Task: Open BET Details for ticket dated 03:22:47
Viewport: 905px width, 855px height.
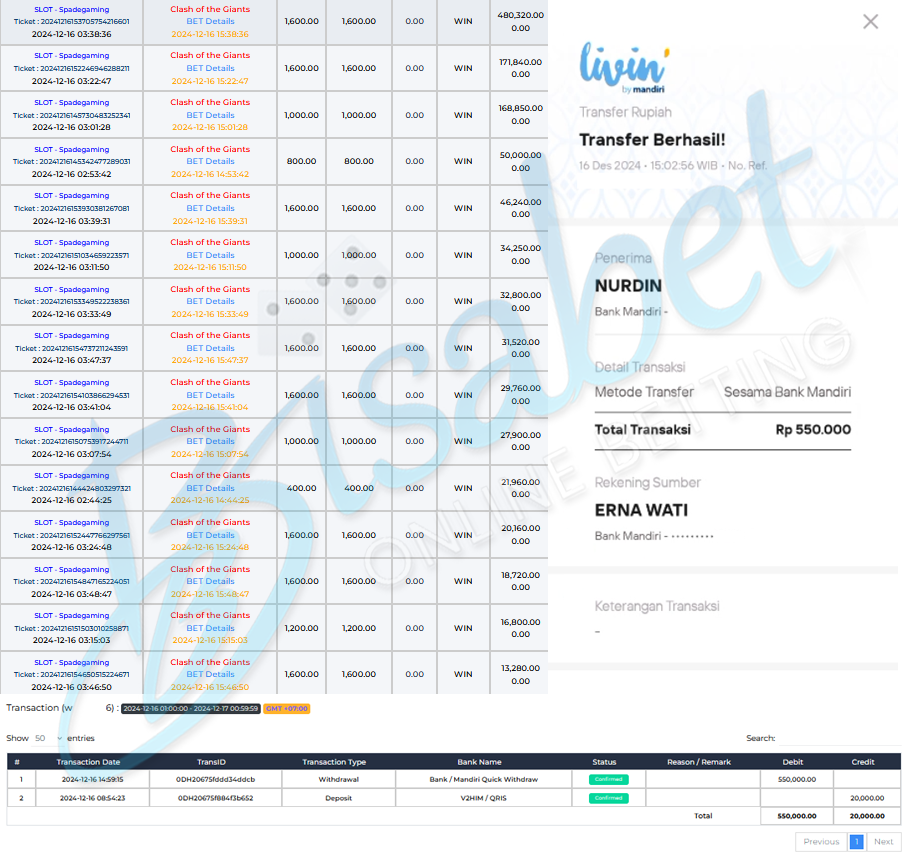Action: pyautogui.click(x=210, y=68)
